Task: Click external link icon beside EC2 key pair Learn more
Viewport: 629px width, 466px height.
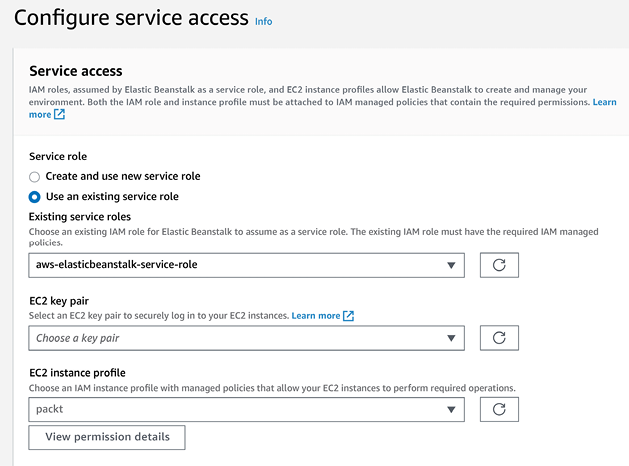Action: (x=349, y=316)
